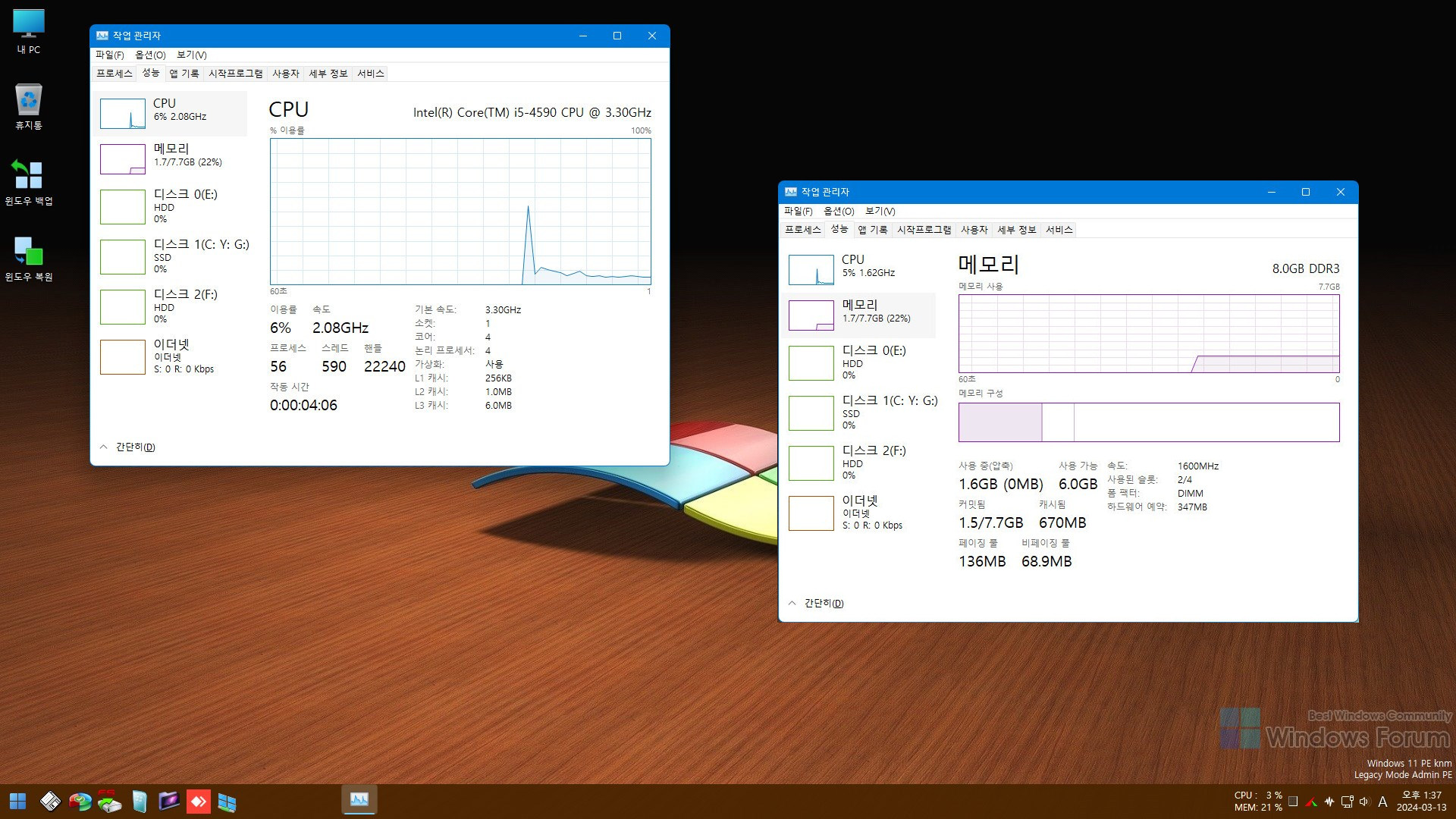The width and height of the screenshot is (1456, 819).
Task: Open the clock showing 오후 1:37
Action: pos(1422,802)
